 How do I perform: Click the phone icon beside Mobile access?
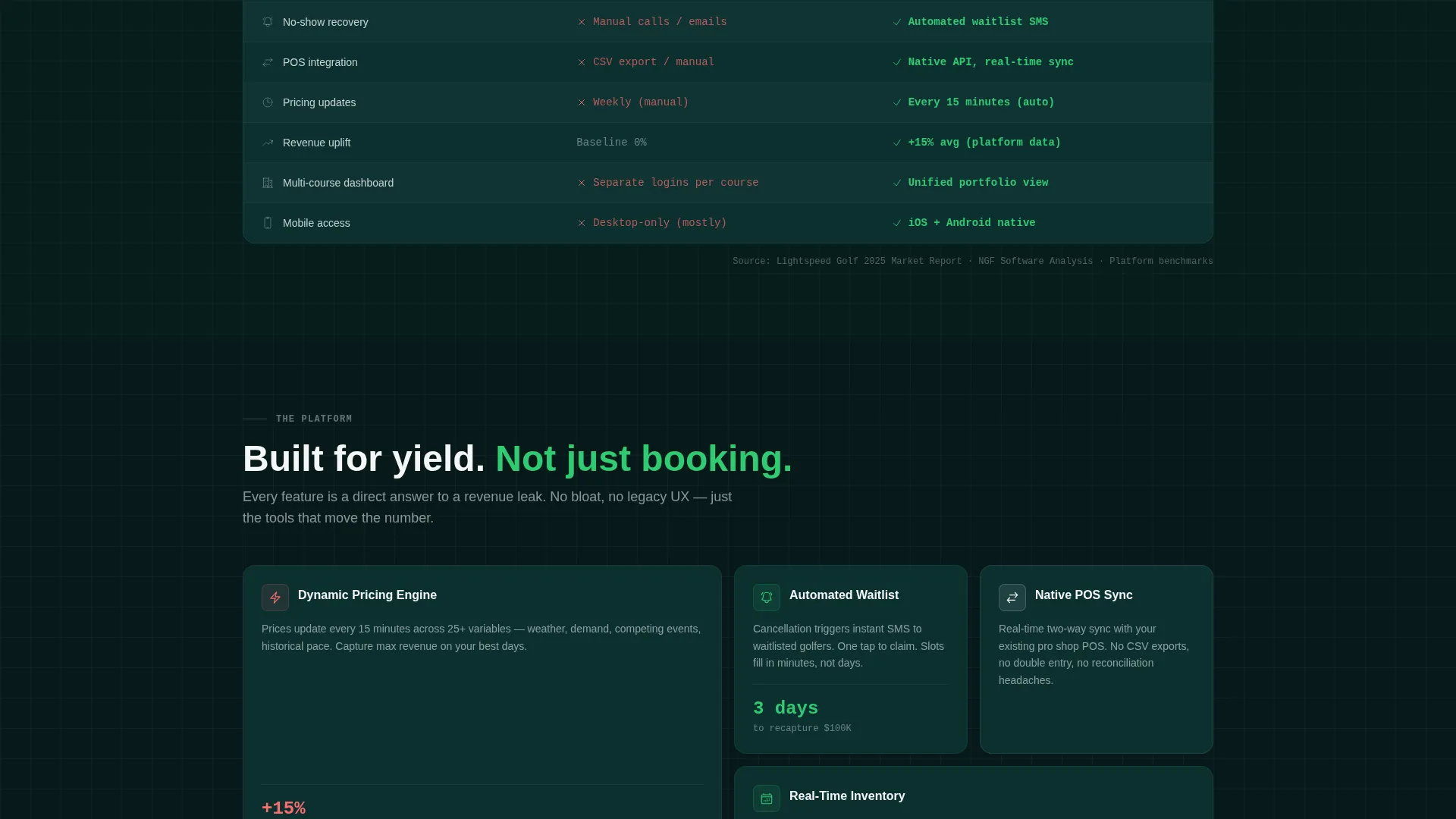click(268, 223)
